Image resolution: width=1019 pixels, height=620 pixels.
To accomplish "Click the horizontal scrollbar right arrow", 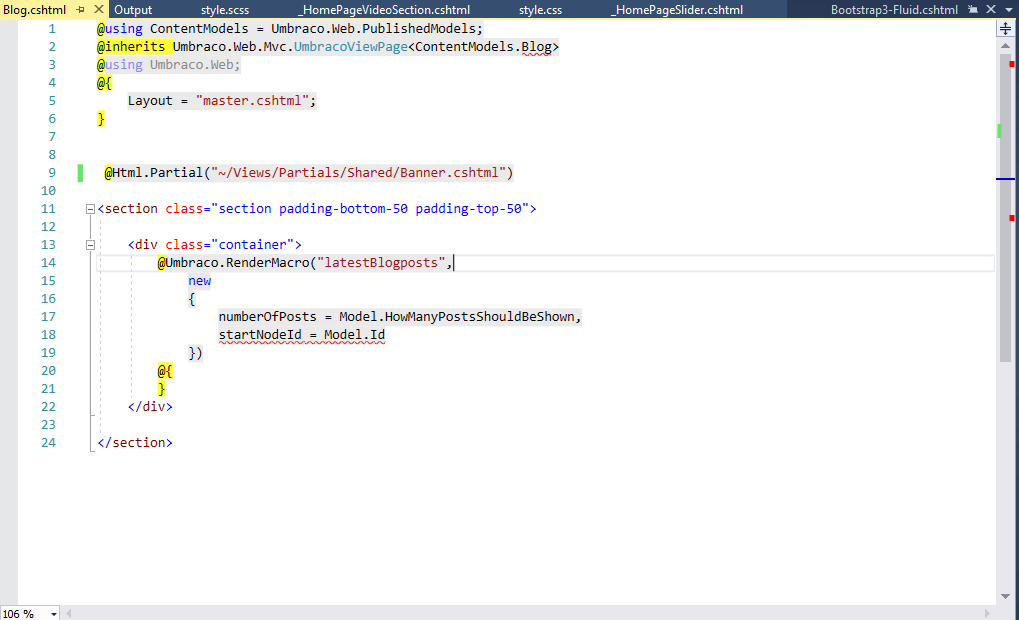I will [x=987, y=614].
